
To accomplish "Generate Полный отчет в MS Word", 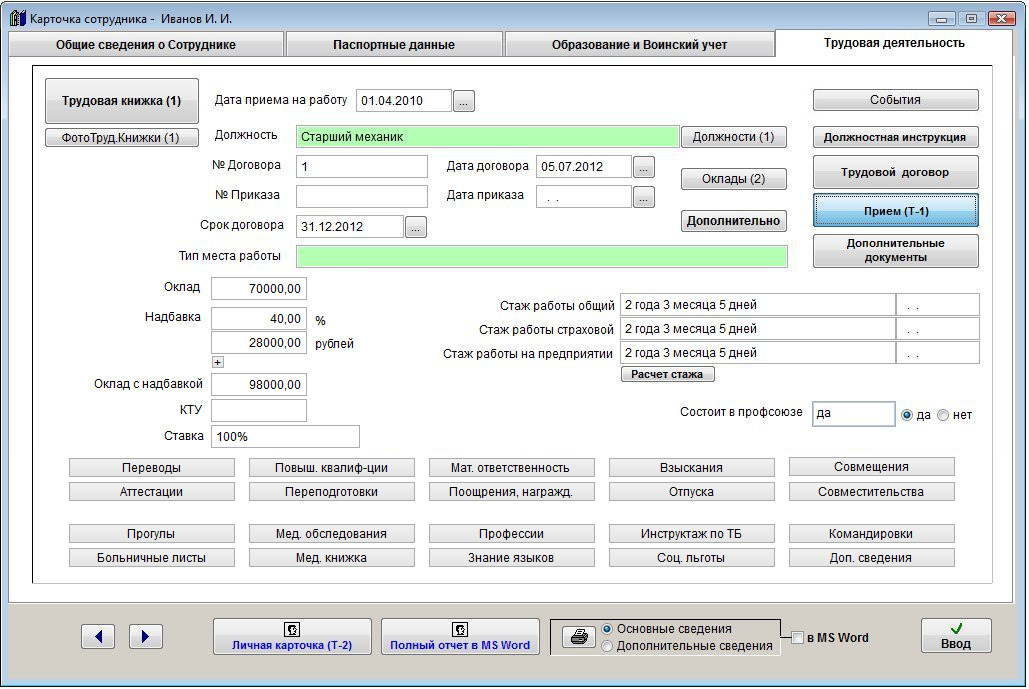I will click(460, 636).
